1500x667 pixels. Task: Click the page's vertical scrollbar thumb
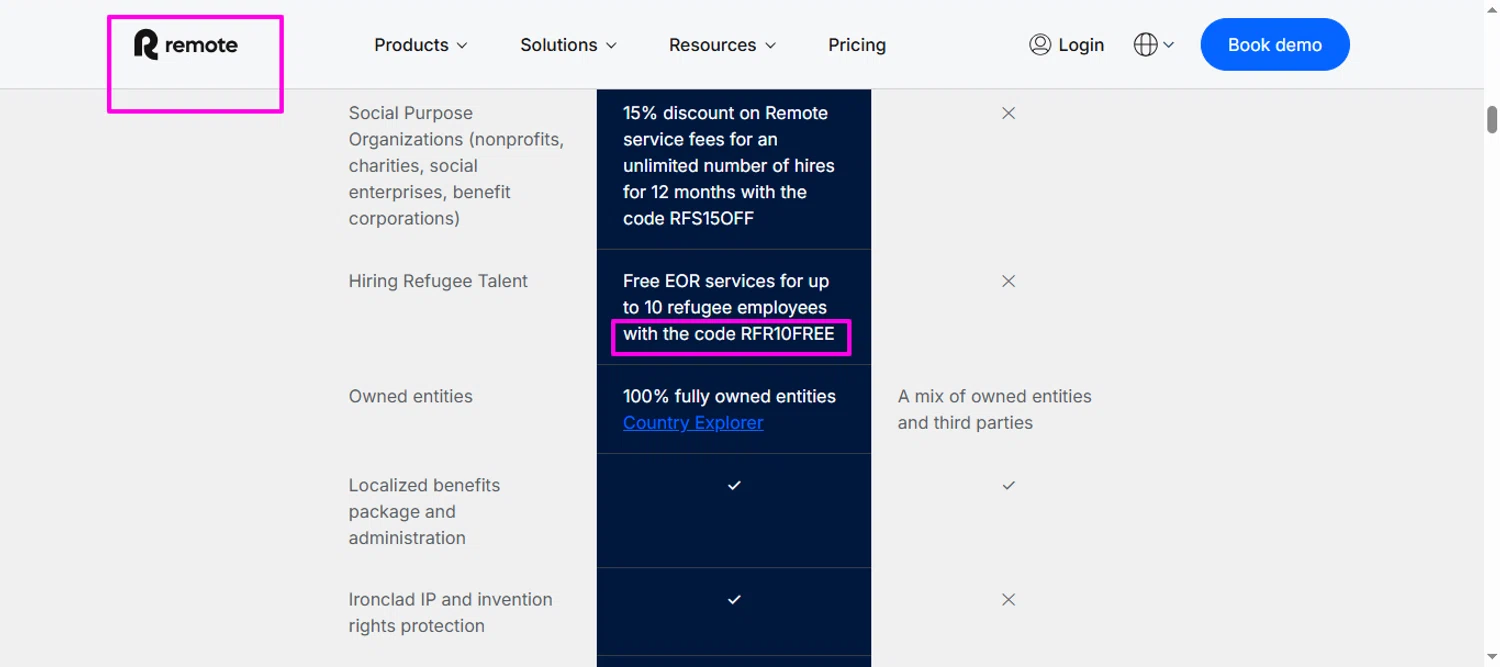[1492, 119]
